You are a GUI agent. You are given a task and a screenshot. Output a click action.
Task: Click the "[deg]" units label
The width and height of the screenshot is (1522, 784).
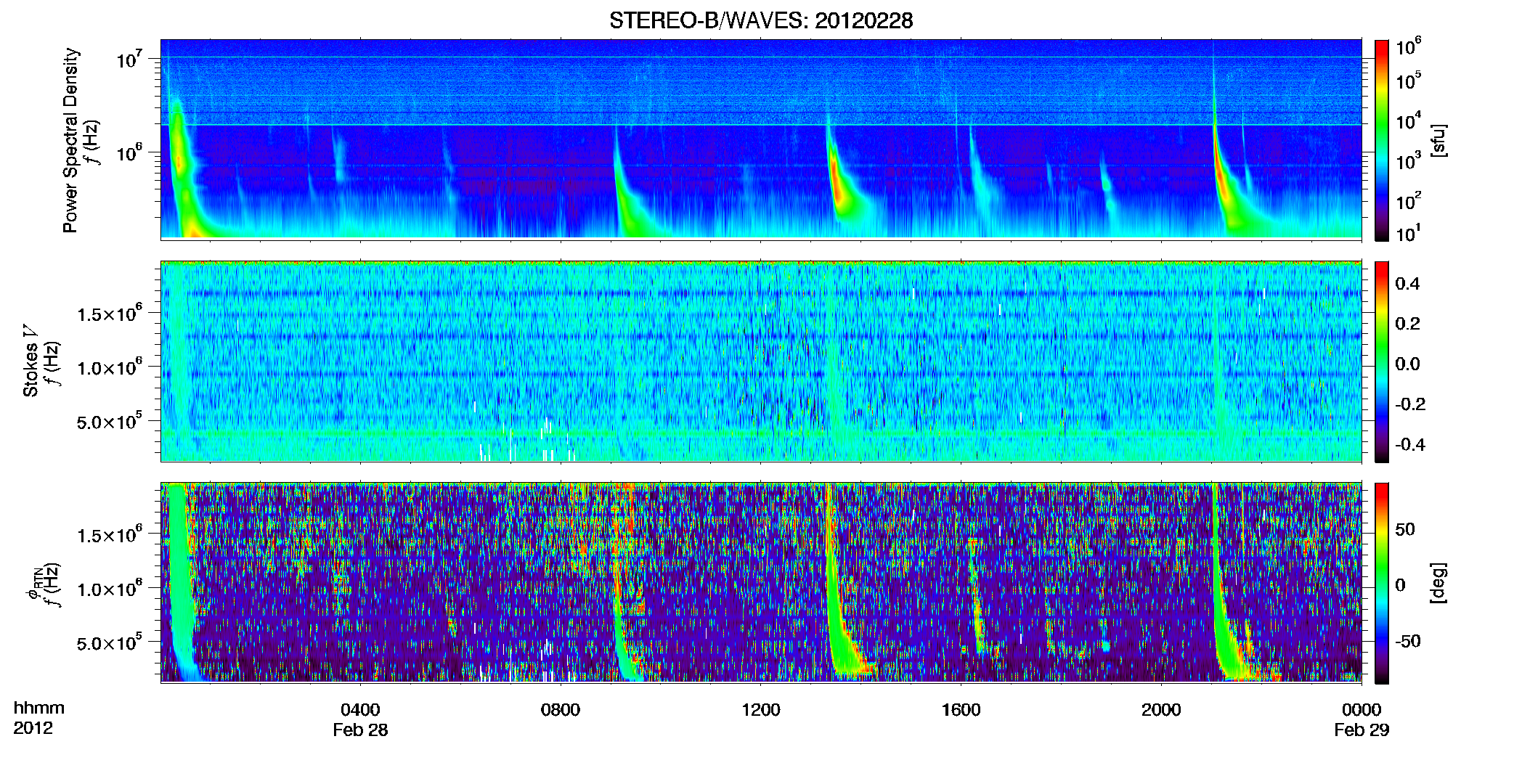click(1438, 583)
